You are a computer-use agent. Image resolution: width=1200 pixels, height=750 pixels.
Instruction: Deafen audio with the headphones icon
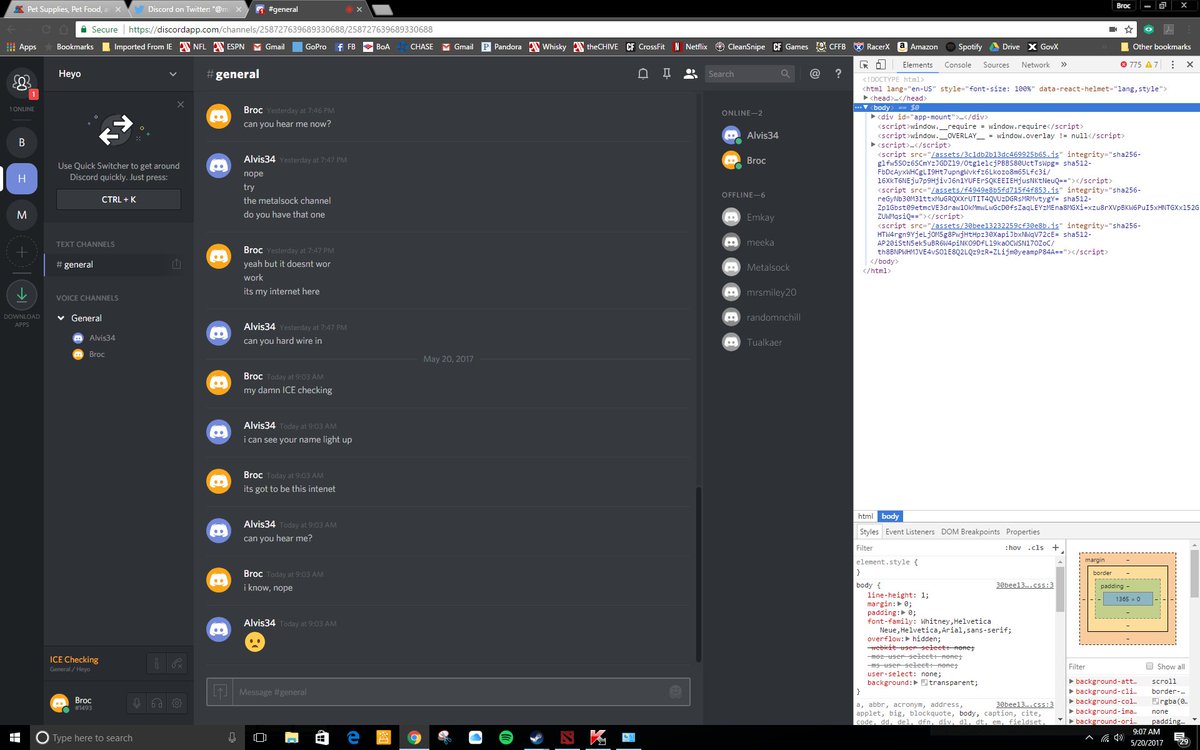pyautogui.click(x=157, y=703)
